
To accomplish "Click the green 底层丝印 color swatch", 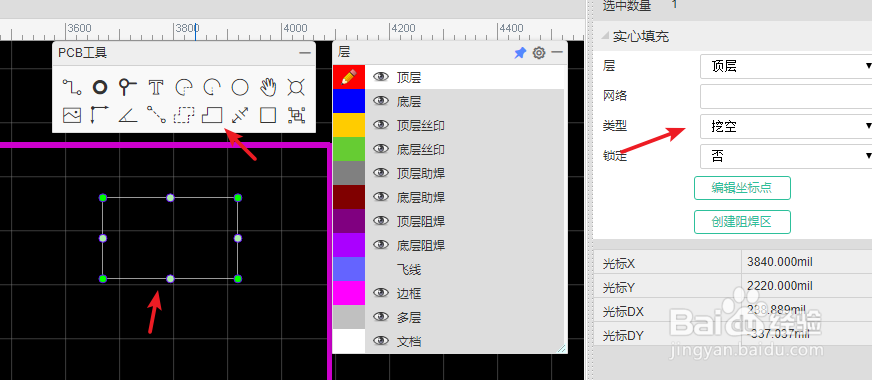I will pyautogui.click(x=349, y=149).
